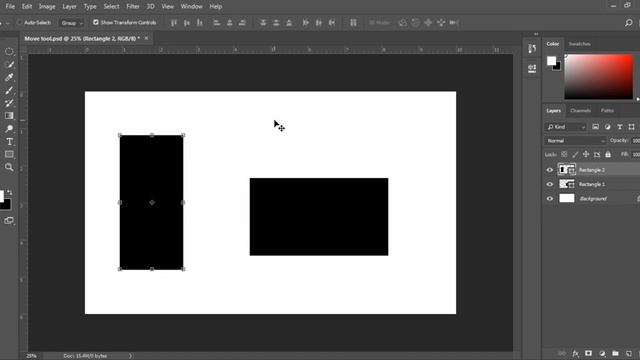
Task: Open the search magnifier in options bar
Action: [629, 23]
